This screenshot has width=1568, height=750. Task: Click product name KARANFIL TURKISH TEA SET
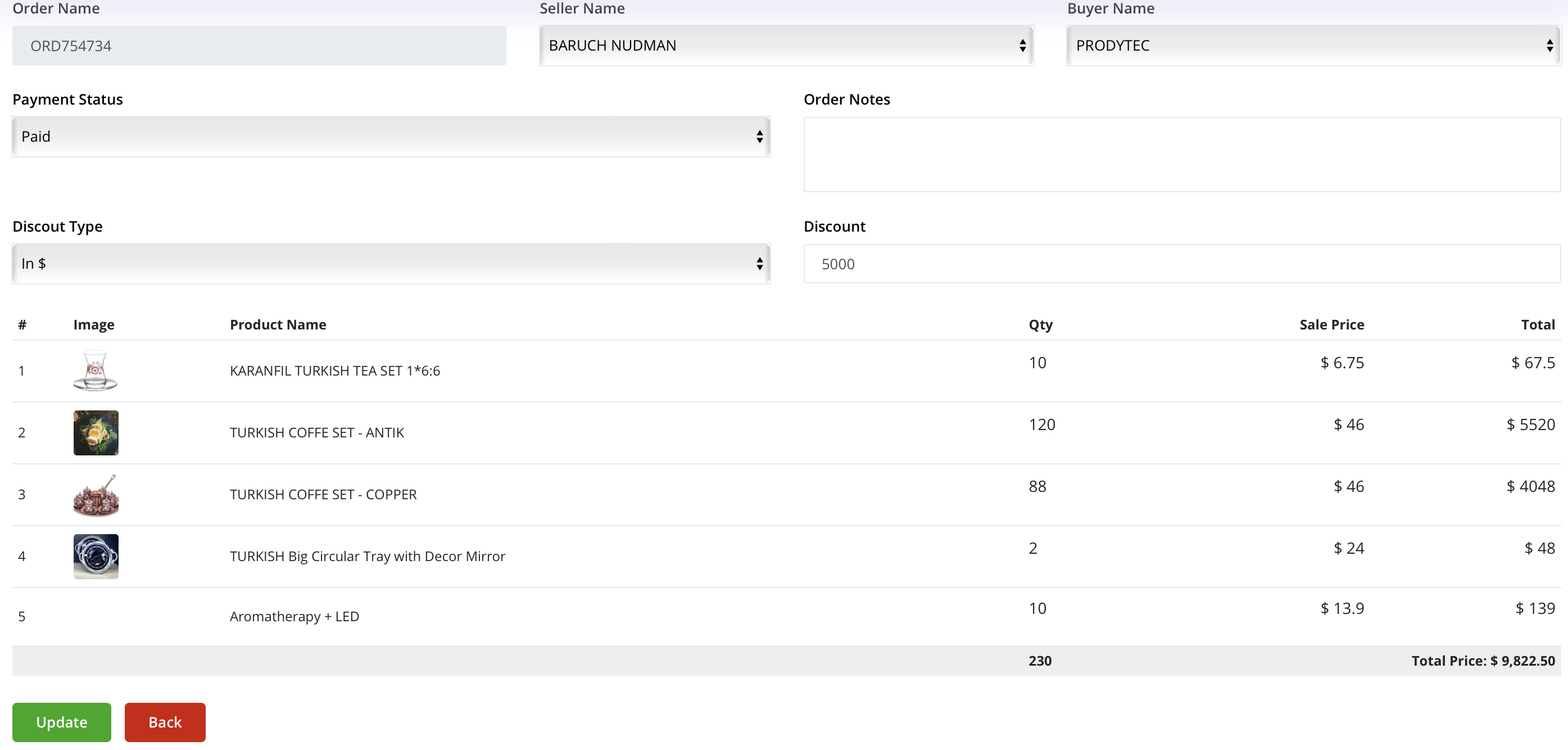[x=335, y=371]
